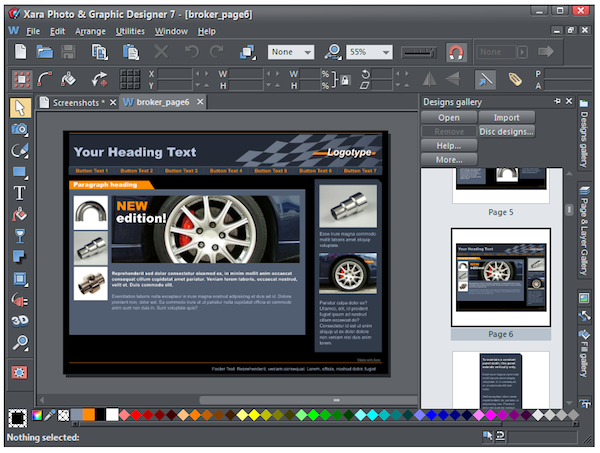This screenshot has width=600, height=453.
Task: Toggle the scale line widths button
Action: tap(485, 80)
